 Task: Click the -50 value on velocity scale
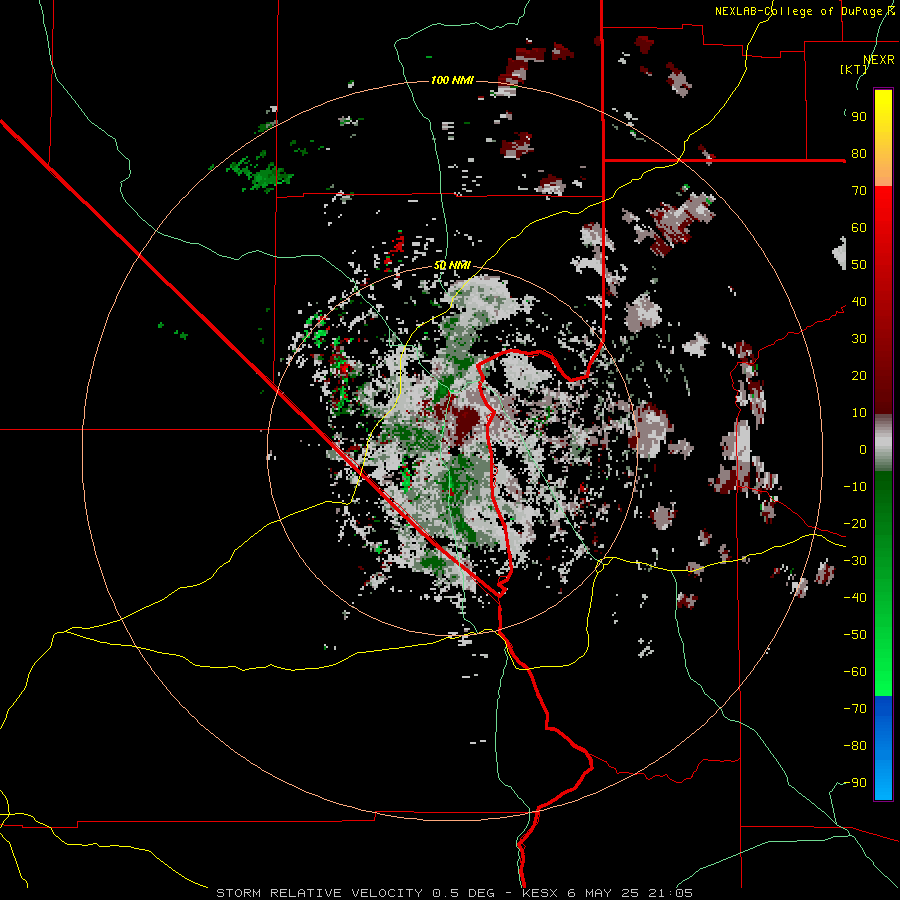pos(855,635)
